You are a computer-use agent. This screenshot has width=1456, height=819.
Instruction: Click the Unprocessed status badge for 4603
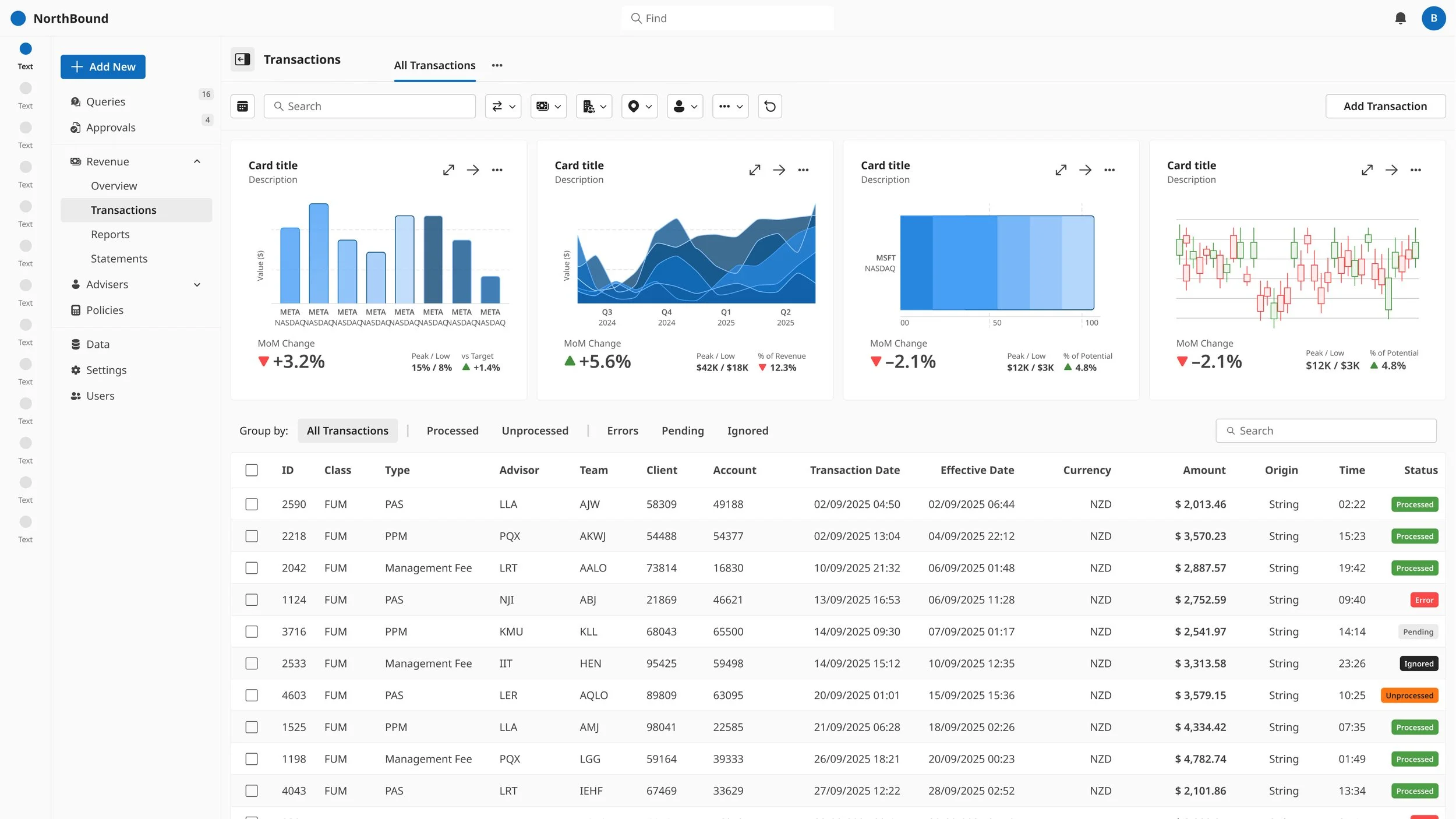pos(1409,696)
